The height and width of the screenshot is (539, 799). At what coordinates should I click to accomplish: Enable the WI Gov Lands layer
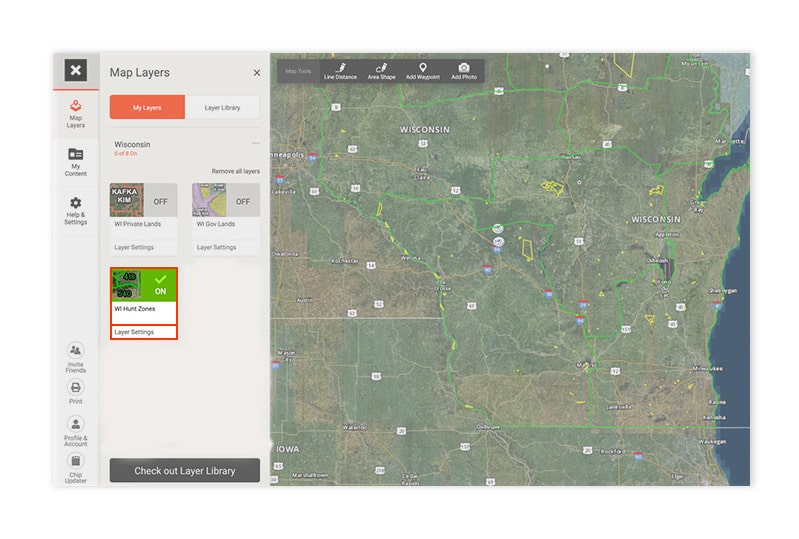pos(242,201)
